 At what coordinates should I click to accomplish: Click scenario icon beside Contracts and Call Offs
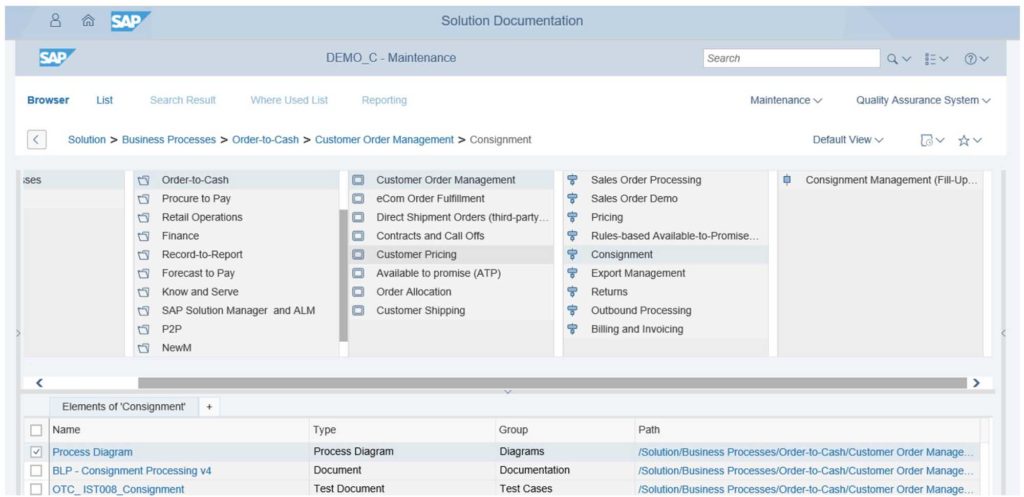click(358, 236)
